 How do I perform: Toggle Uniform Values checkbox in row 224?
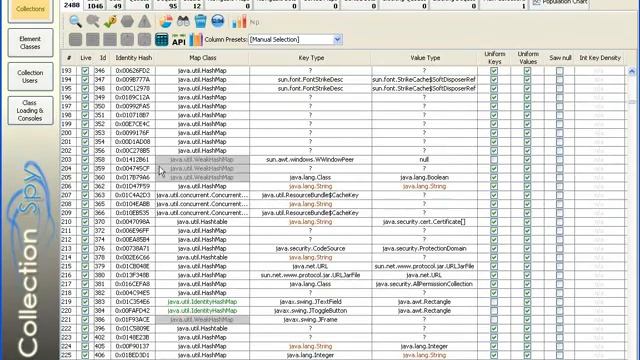pos(527,346)
